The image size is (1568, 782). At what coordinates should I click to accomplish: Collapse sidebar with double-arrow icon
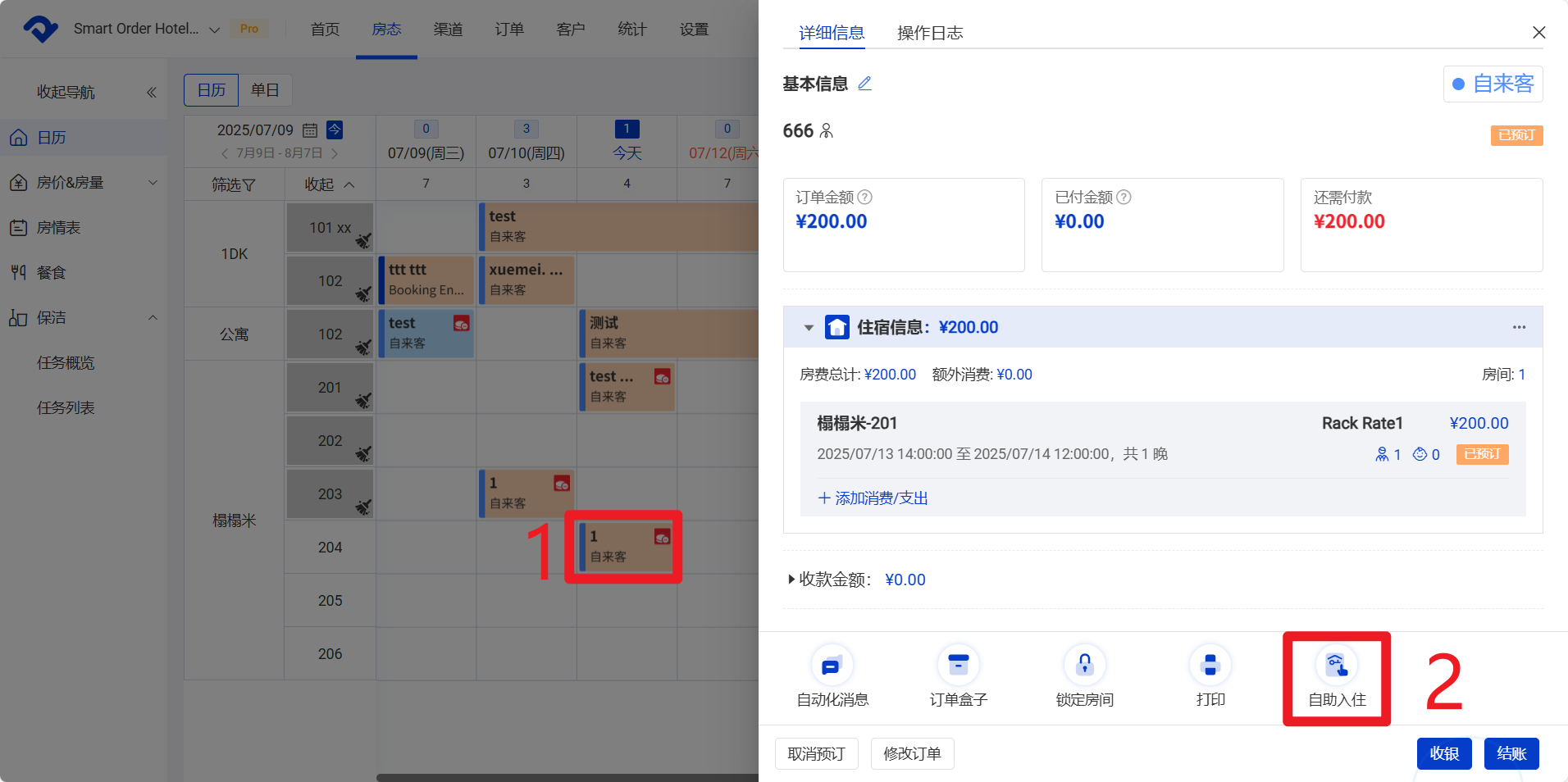(x=152, y=93)
